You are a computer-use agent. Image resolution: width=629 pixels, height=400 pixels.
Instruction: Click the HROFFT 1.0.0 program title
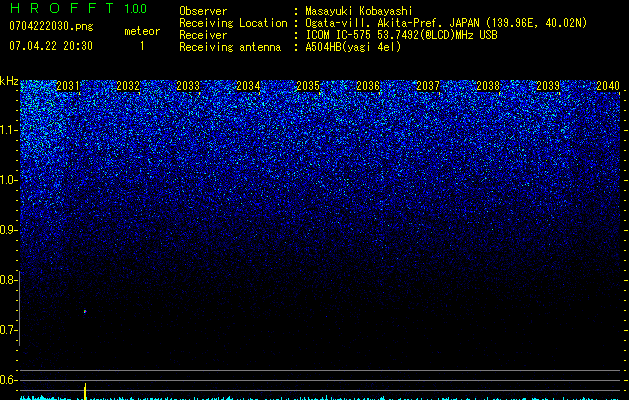[x=79, y=8]
